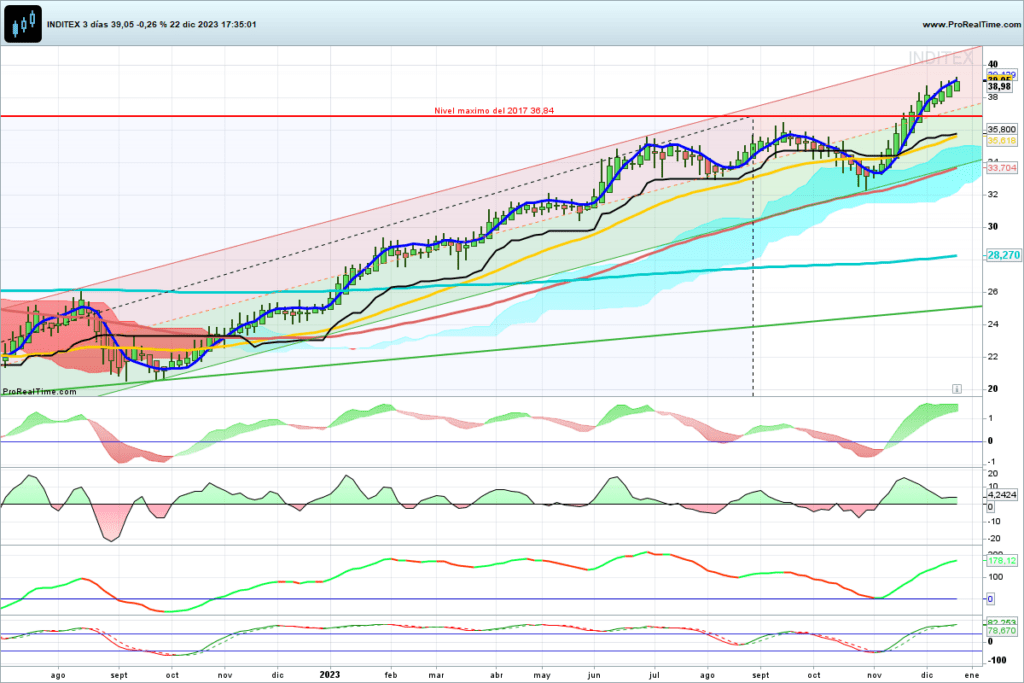Image resolution: width=1024 pixels, height=683 pixels.
Task: Click the small info icon on the price chart
Action: pyautogui.click(x=957, y=389)
